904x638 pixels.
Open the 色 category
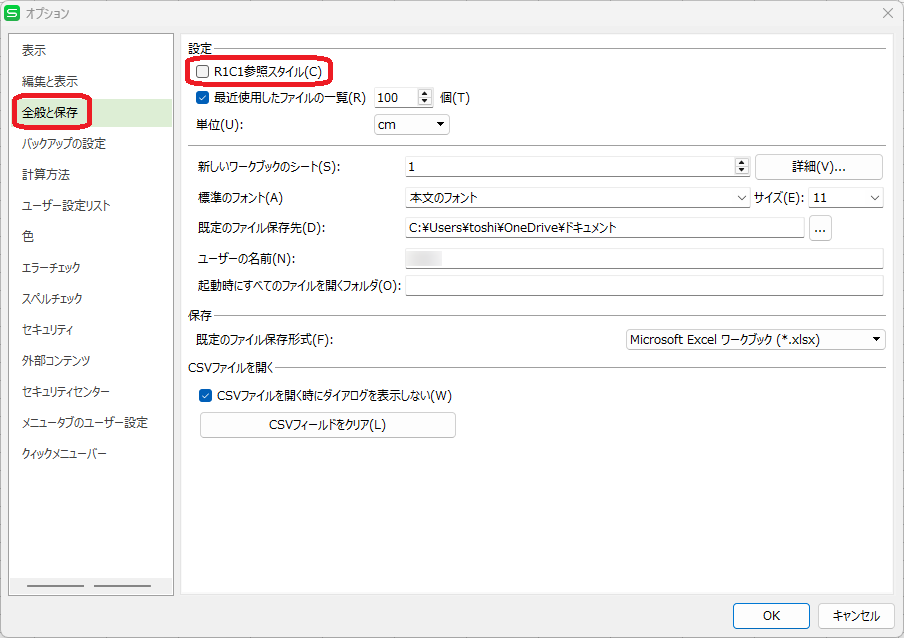[28, 237]
